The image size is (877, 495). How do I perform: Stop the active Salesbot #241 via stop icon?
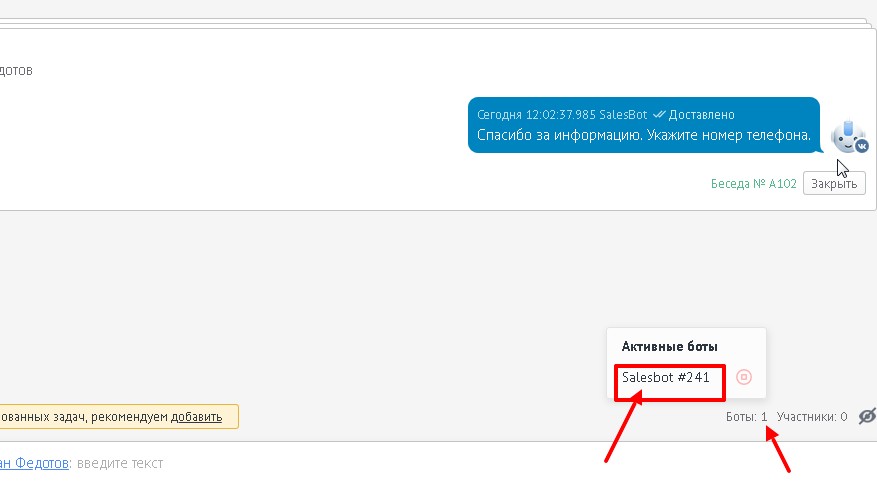click(743, 377)
